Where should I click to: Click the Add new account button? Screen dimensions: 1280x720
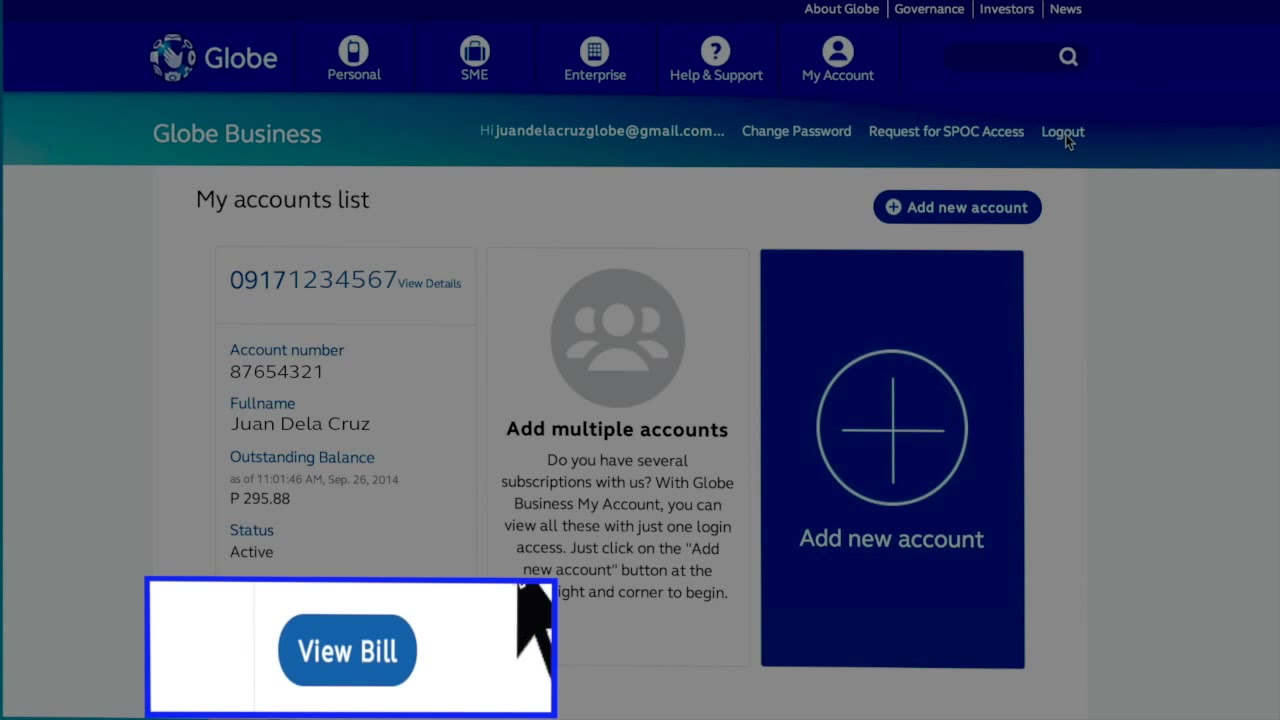(x=957, y=207)
